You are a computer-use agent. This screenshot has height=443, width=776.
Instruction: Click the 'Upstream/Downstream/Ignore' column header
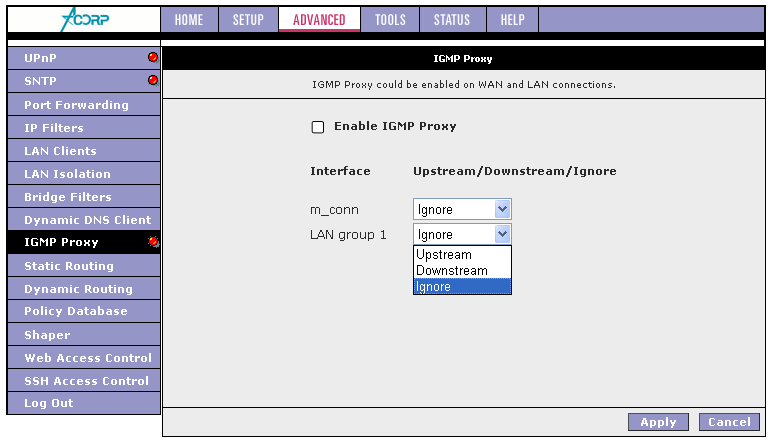click(x=515, y=171)
